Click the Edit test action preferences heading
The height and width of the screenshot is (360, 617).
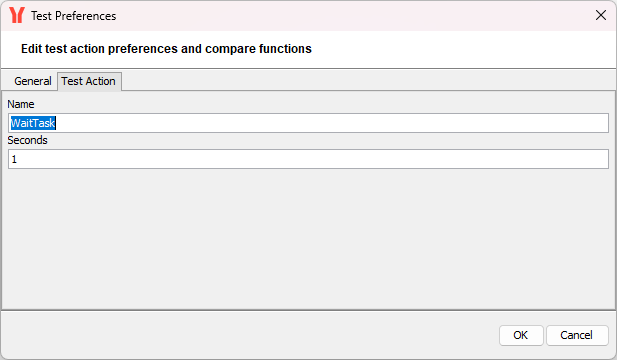tap(166, 49)
